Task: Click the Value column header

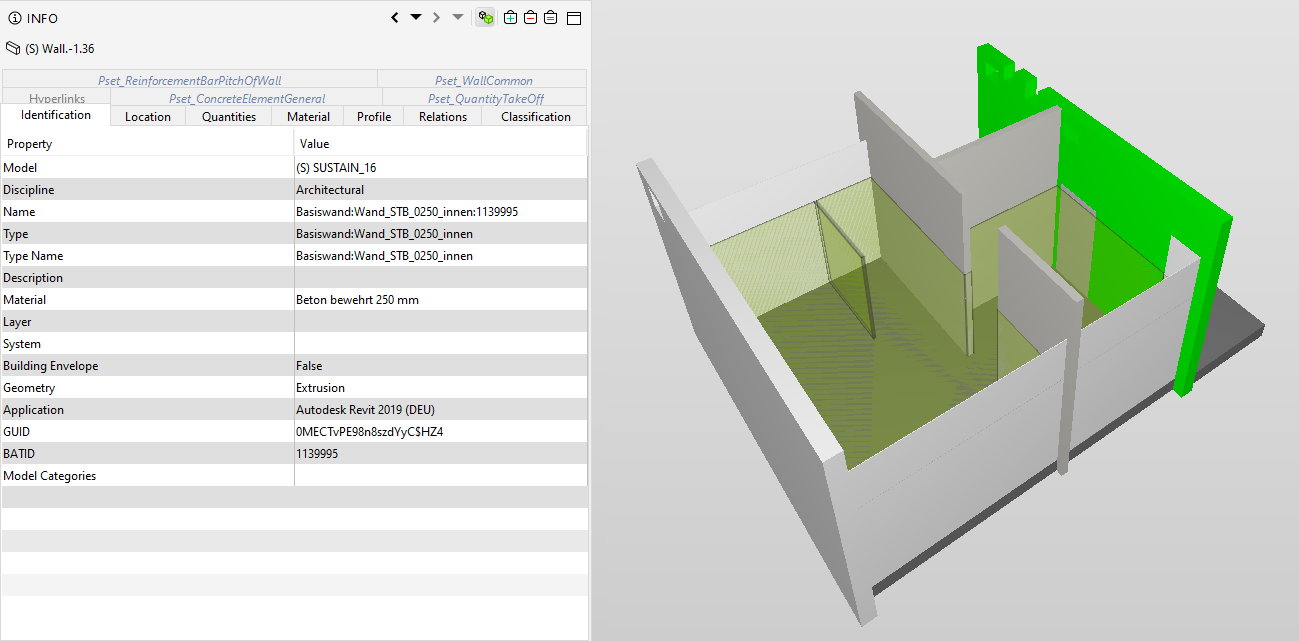Action: 314,144
